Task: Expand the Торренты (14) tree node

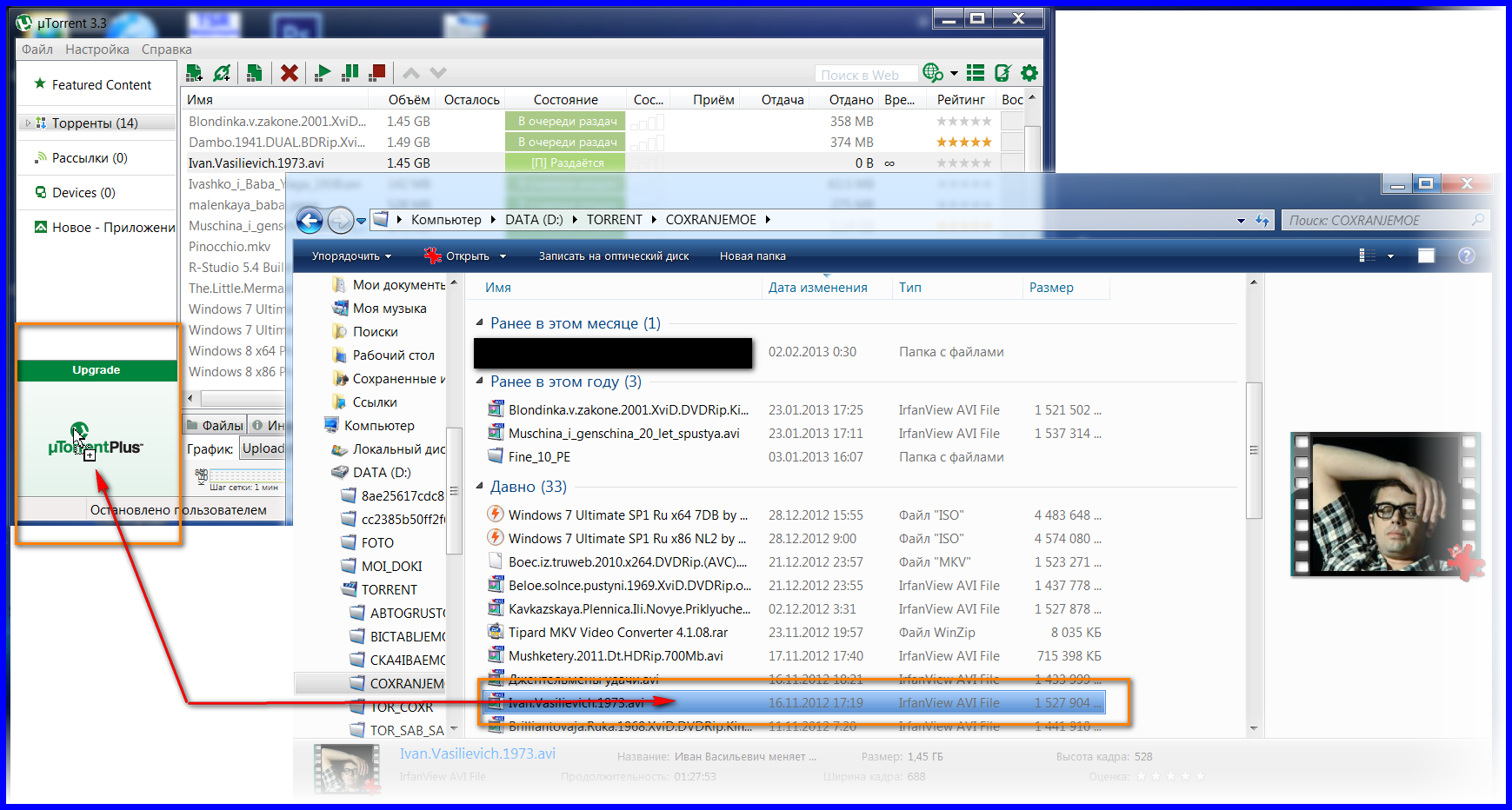Action: point(28,123)
